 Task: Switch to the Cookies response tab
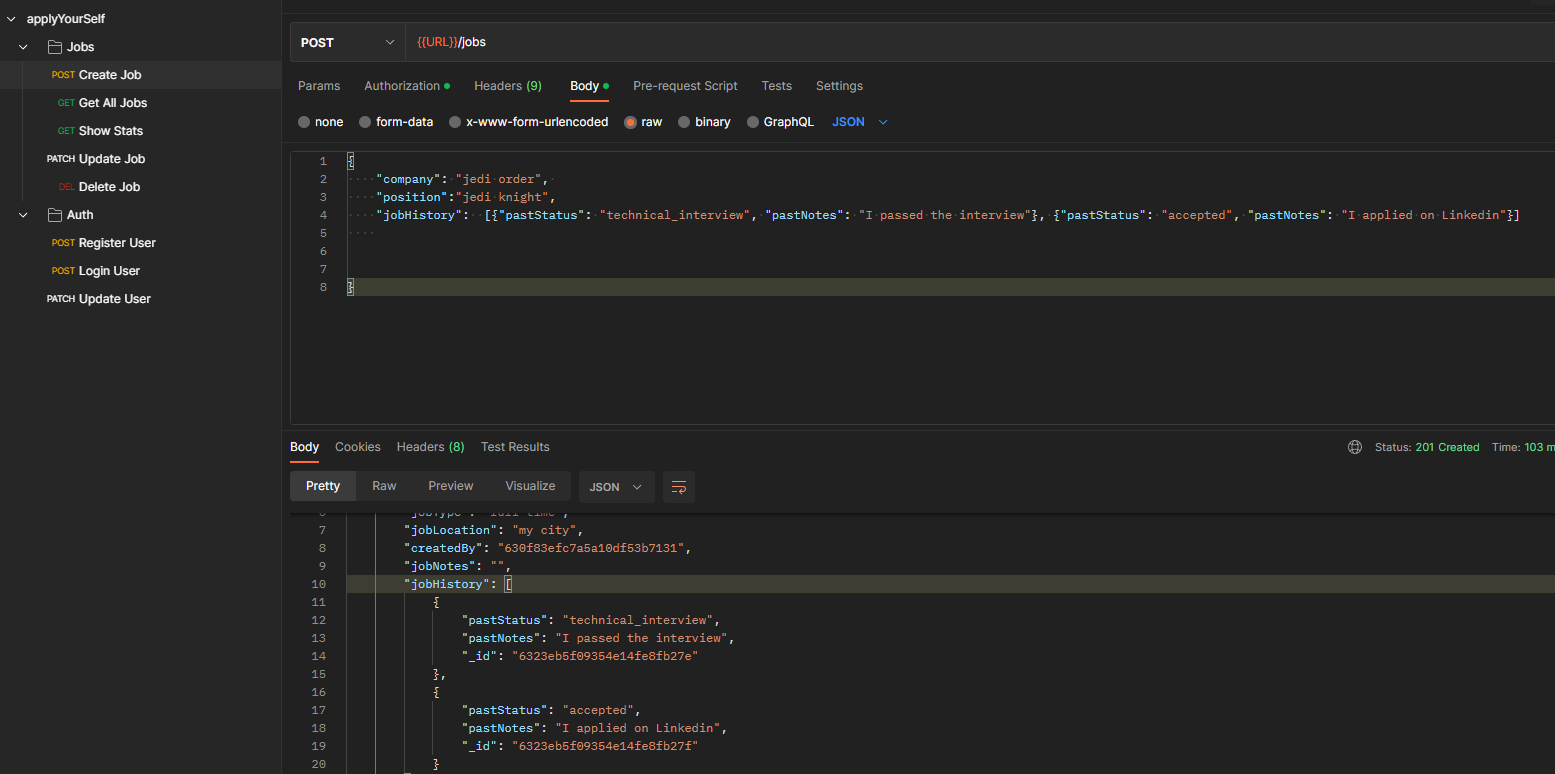point(358,447)
